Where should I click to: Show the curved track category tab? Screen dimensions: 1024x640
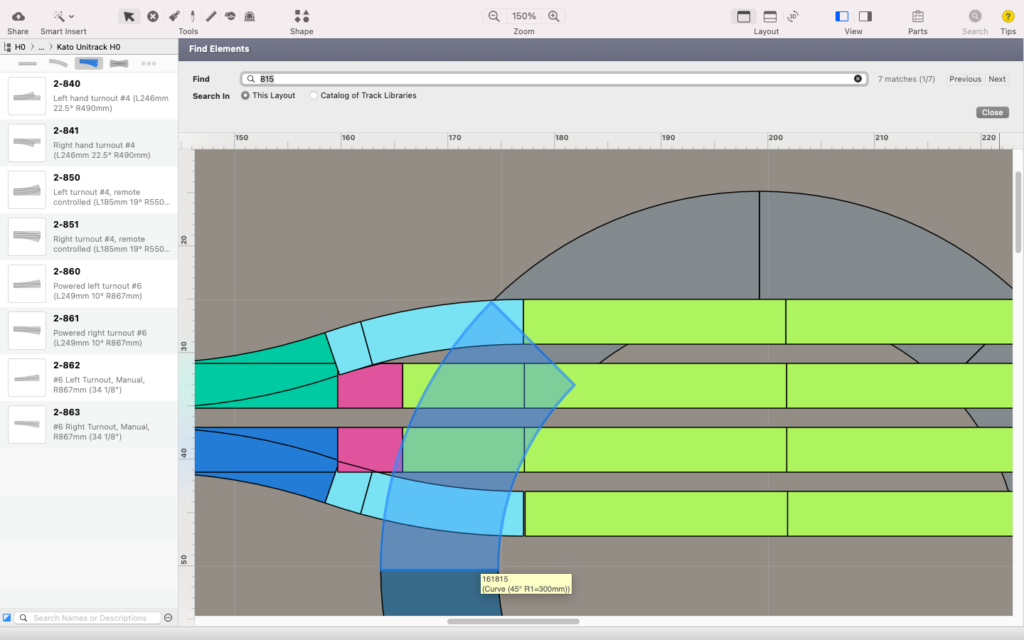pyautogui.click(x=58, y=63)
